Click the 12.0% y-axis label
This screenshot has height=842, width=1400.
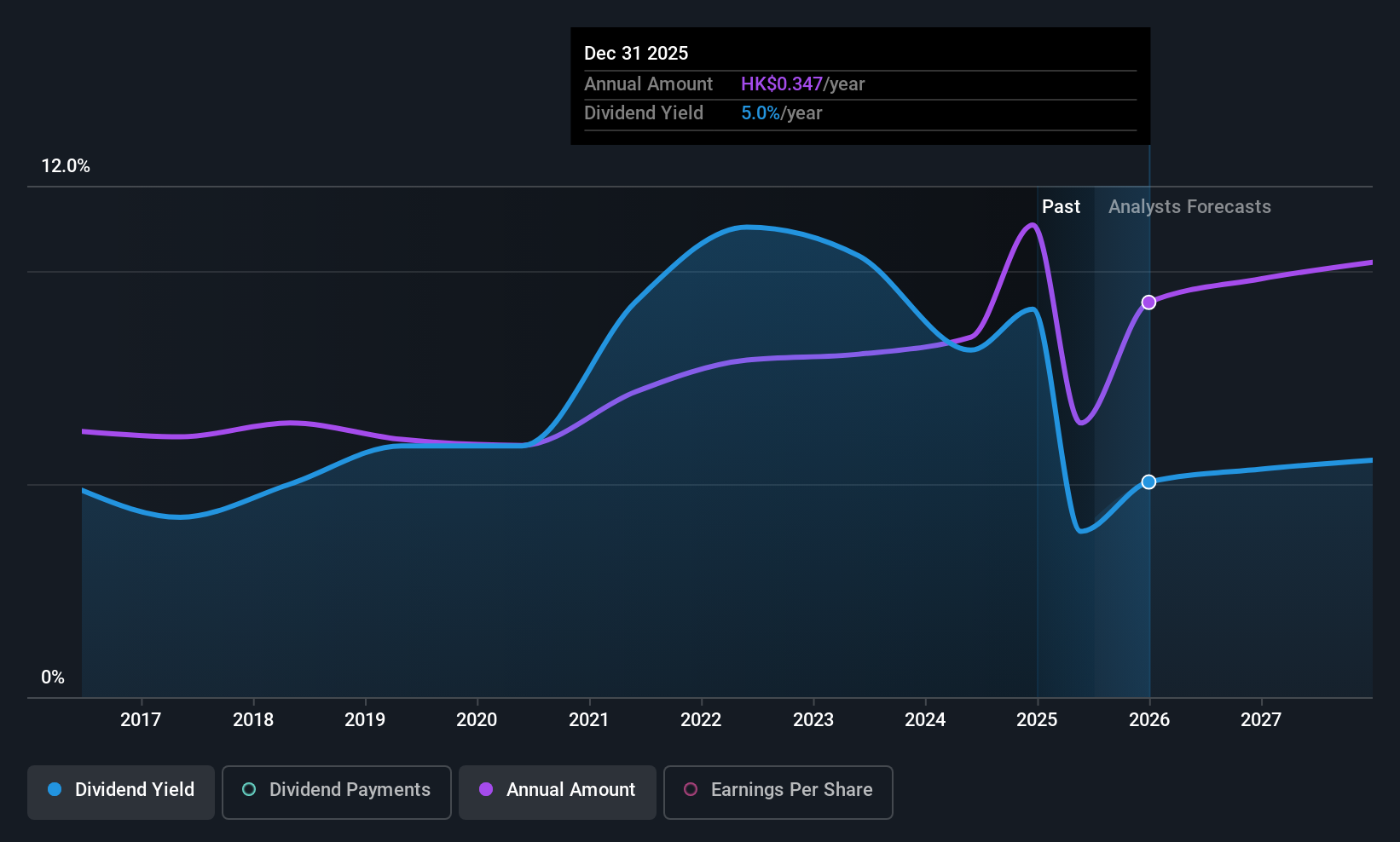pyautogui.click(x=66, y=166)
